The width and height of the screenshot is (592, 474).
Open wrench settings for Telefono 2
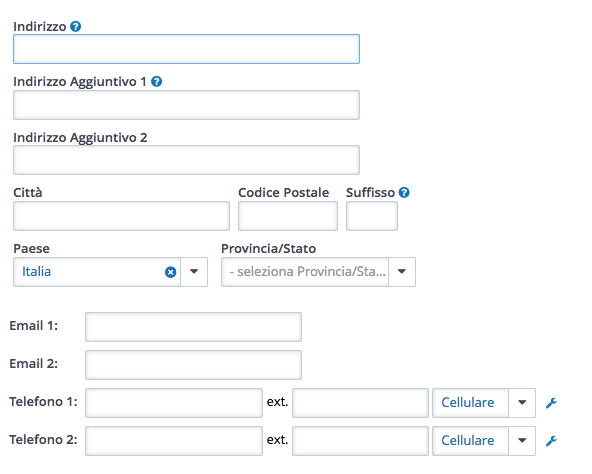551,441
